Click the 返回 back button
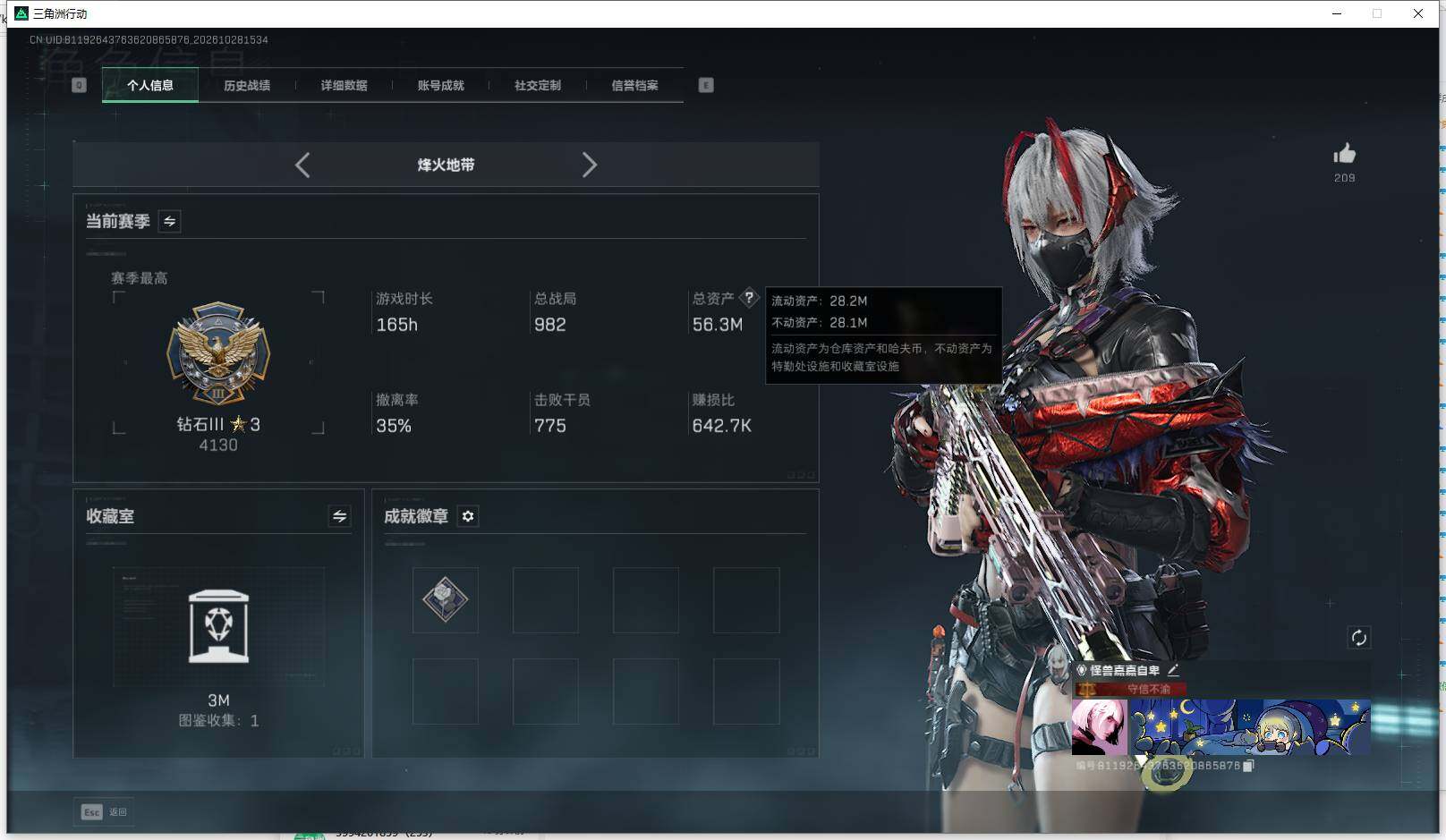This screenshot has height=840, width=1446. [x=118, y=812]
